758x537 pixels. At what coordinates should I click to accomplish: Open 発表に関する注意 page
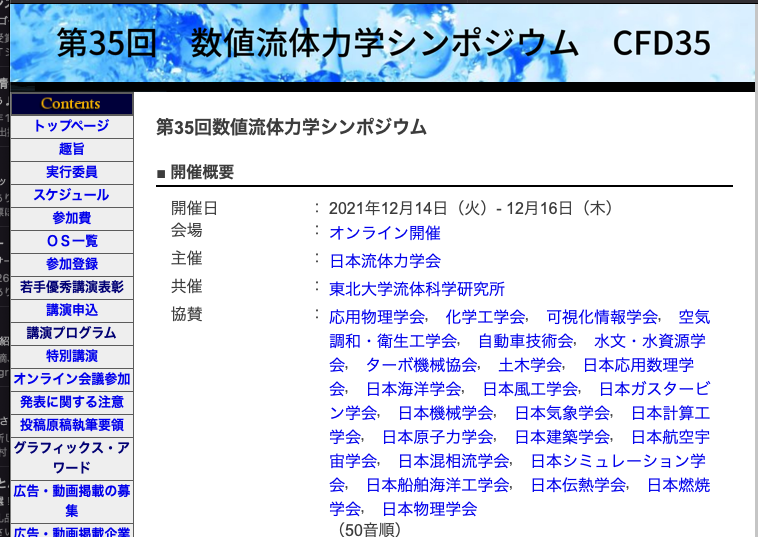(x=72, y=402)
